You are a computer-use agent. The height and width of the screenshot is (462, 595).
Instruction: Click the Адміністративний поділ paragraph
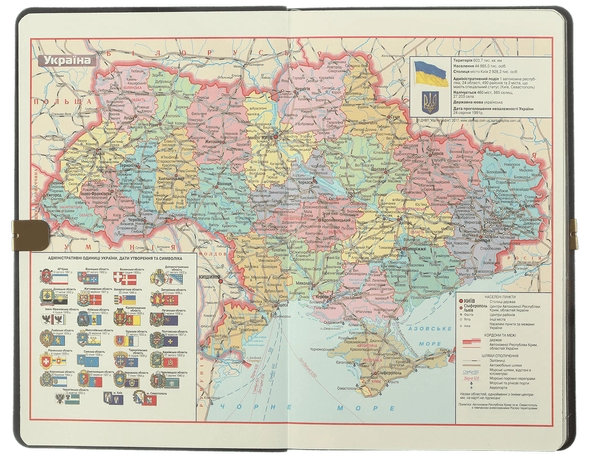[x=494, y=83]
